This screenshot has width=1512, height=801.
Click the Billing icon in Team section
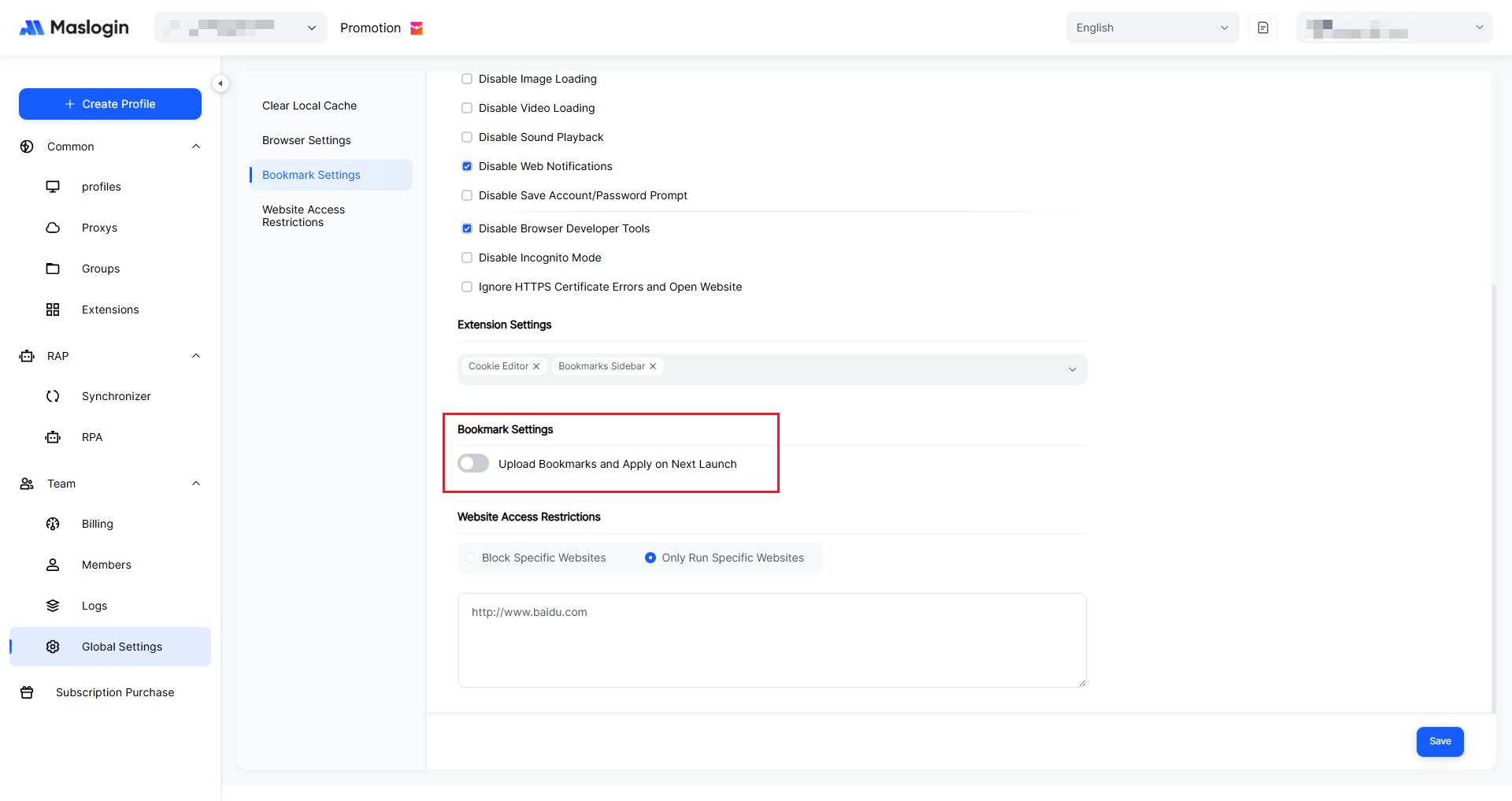[x=53, y=524]
